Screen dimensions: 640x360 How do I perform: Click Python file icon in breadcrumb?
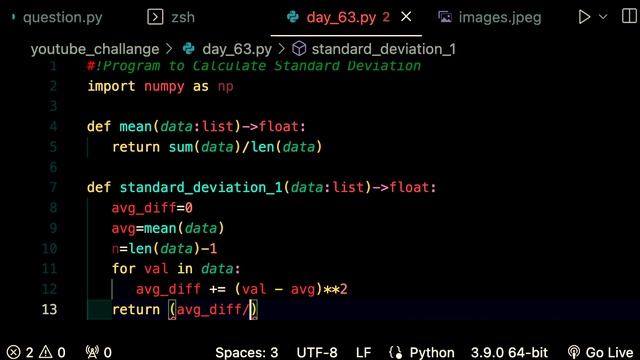coord(189,49)
